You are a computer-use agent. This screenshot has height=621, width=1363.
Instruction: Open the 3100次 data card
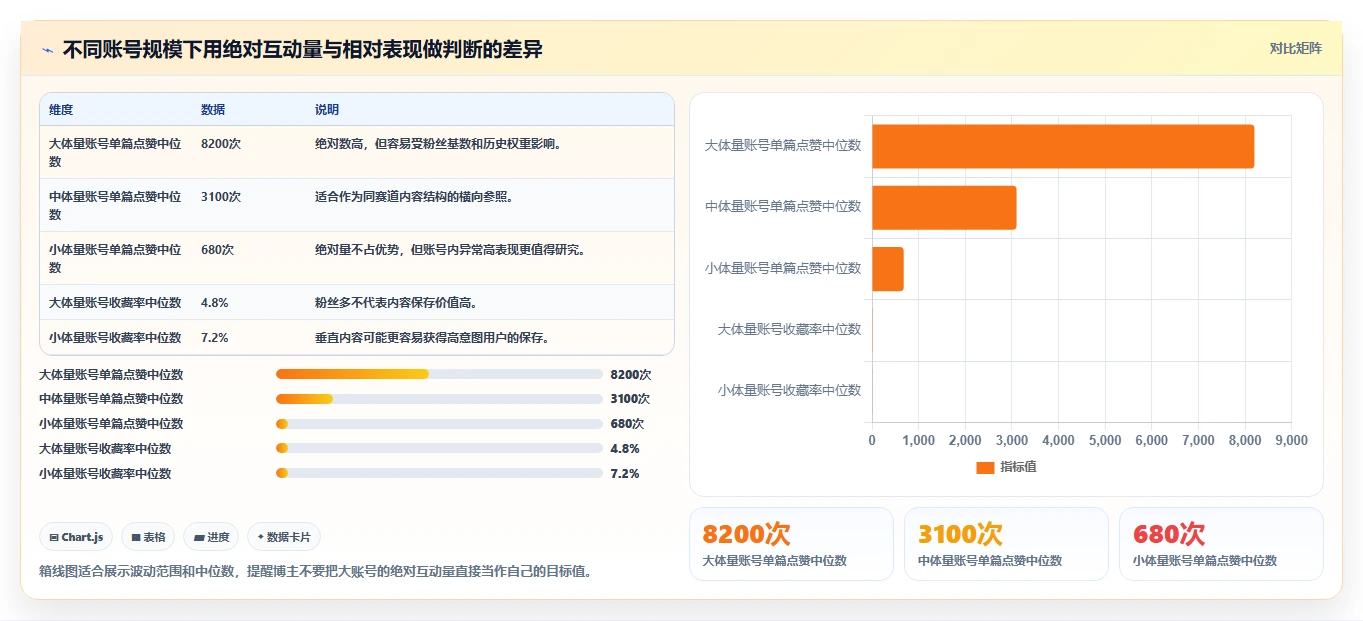[x=1006, y=544]
